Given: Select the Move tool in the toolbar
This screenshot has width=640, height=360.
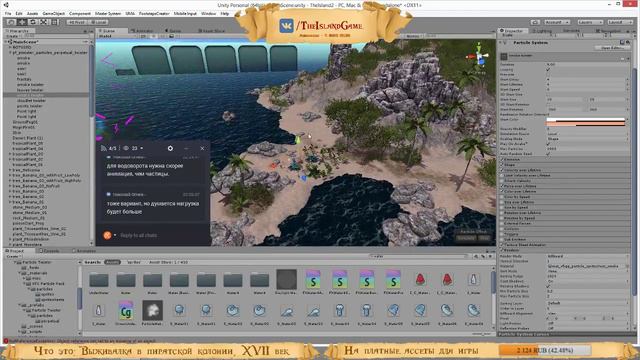Looking at the screenshot, I should pyautogui.click(x=22, y=22).
